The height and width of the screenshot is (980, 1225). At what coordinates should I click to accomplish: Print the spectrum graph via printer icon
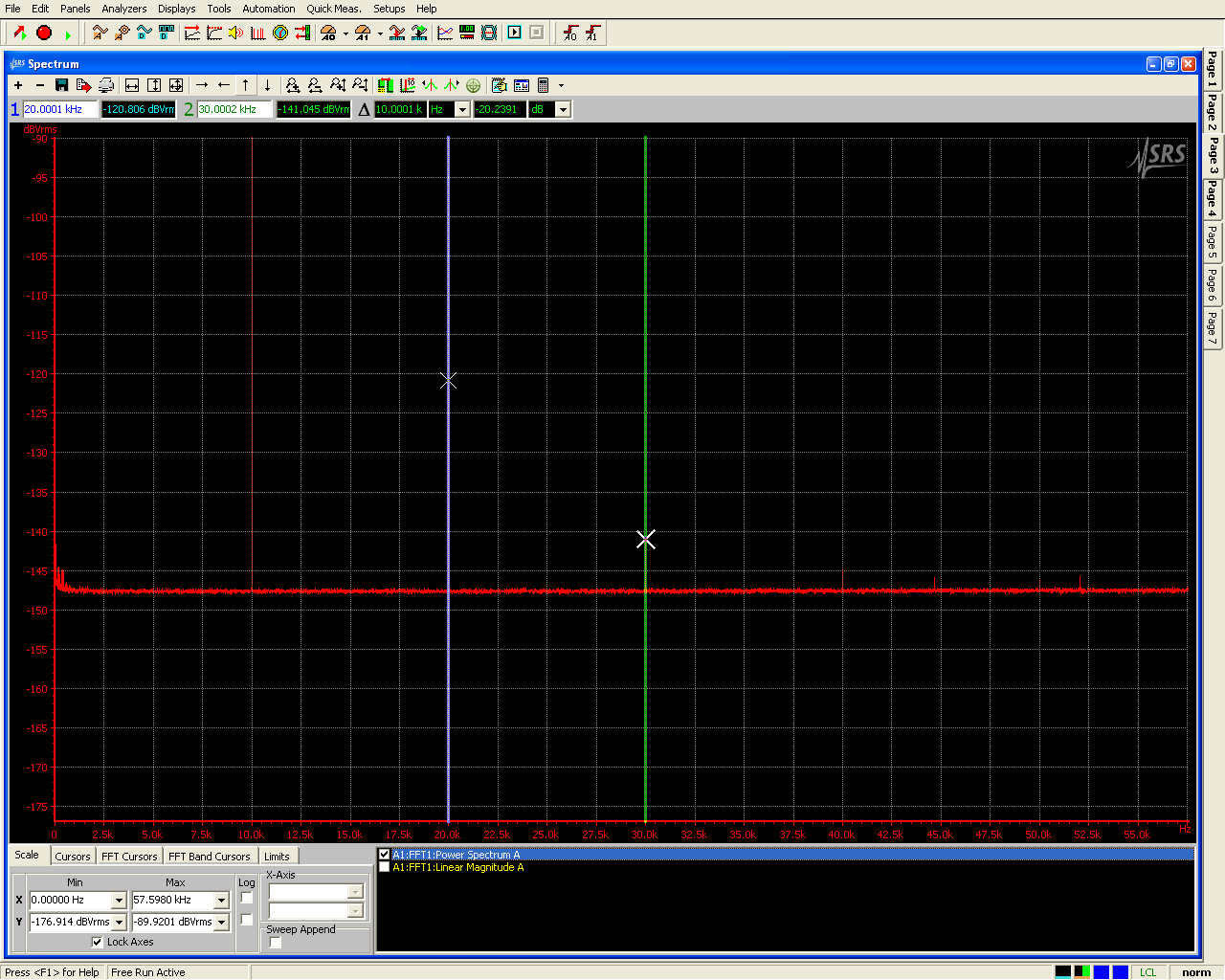pyautogui.click(x=106, y=85)
